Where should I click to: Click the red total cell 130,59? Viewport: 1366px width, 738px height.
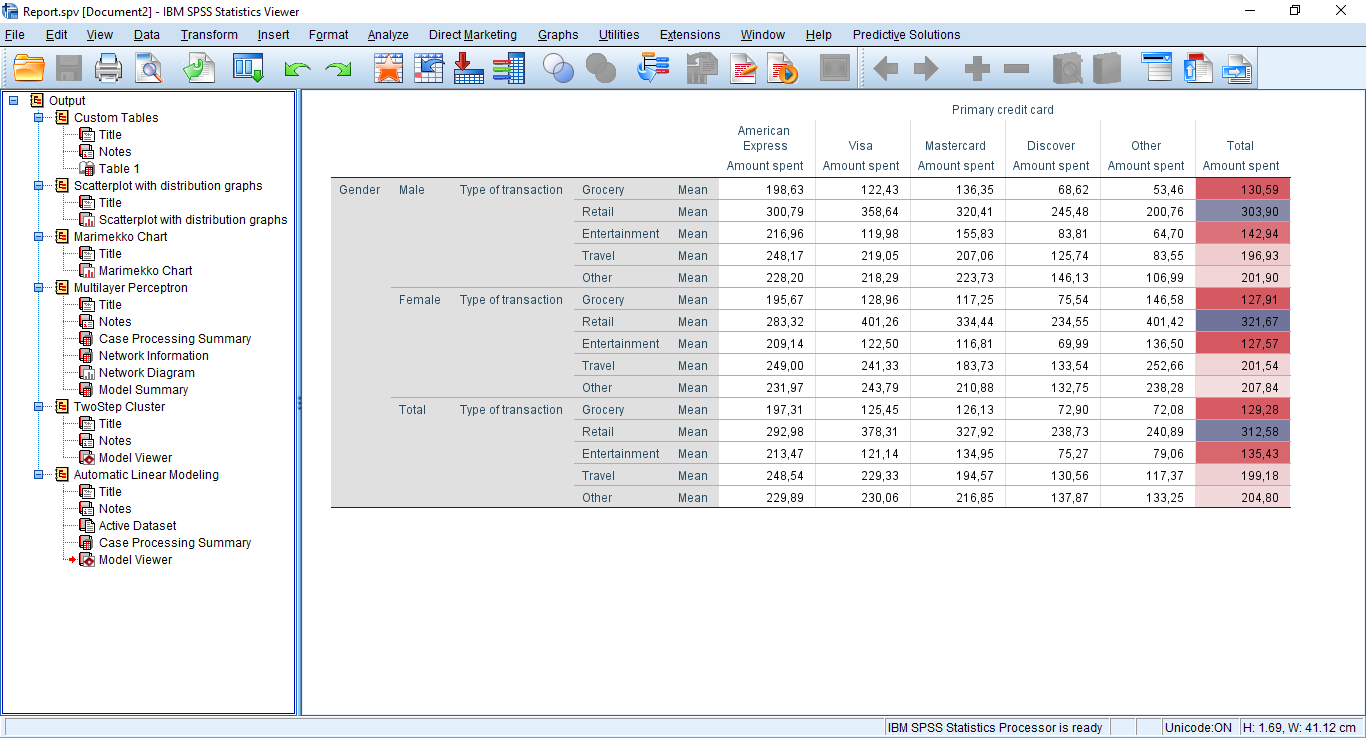[x=1243, y=189]
